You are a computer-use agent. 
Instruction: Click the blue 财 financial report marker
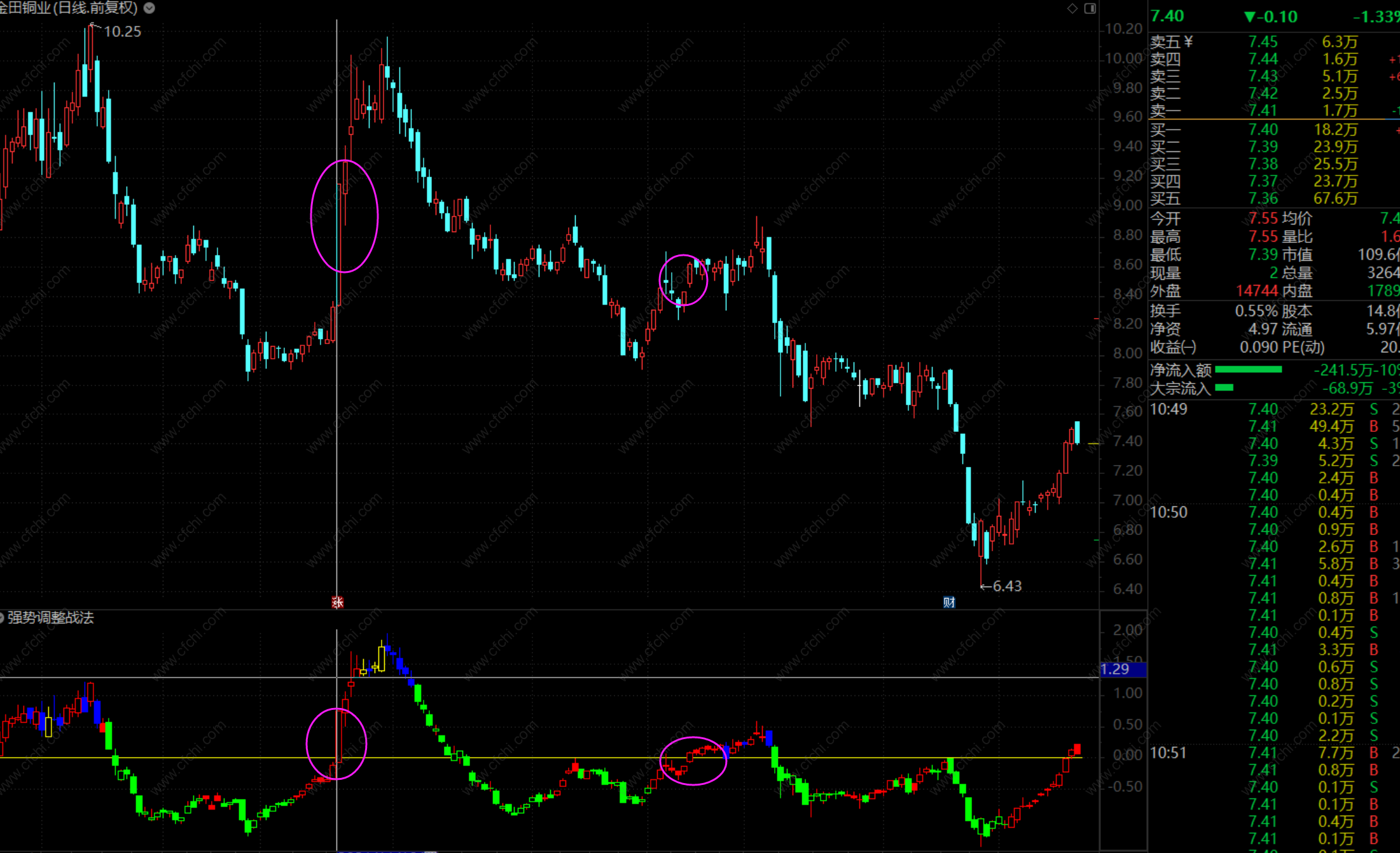pyautogui.click(x=949, y=602)
